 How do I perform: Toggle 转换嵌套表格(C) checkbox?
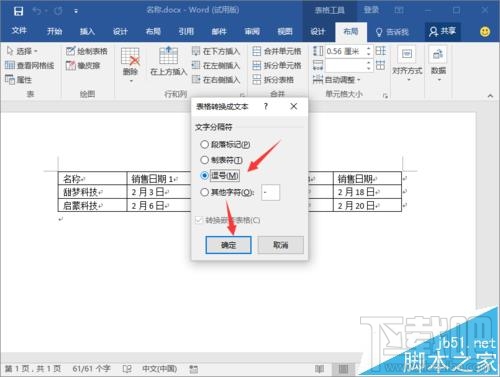click(x=228, y=220)
